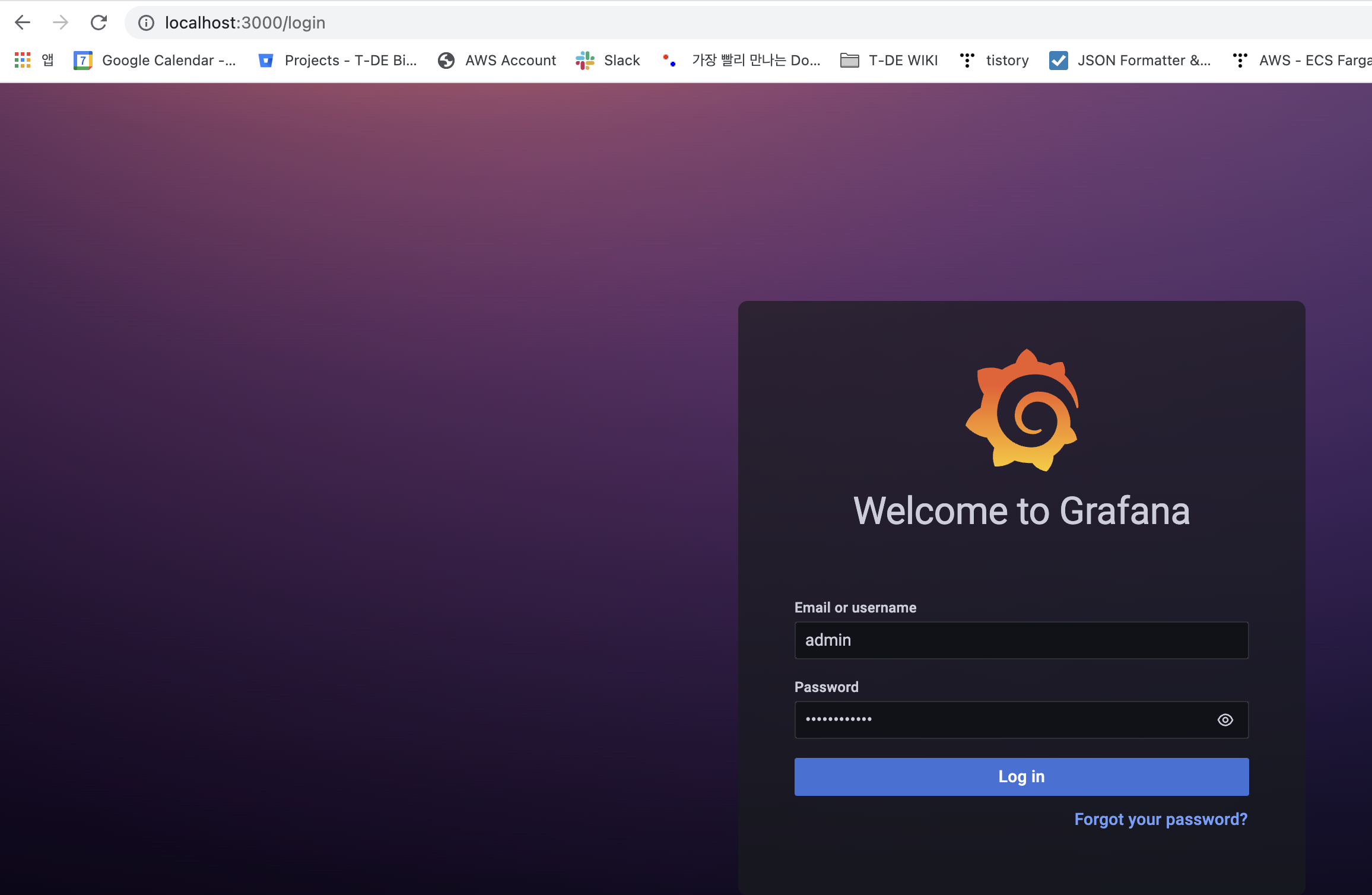This screenshot has height=895, width=1372.
Task: Click the Email or username field
Action: point(1021,640)
